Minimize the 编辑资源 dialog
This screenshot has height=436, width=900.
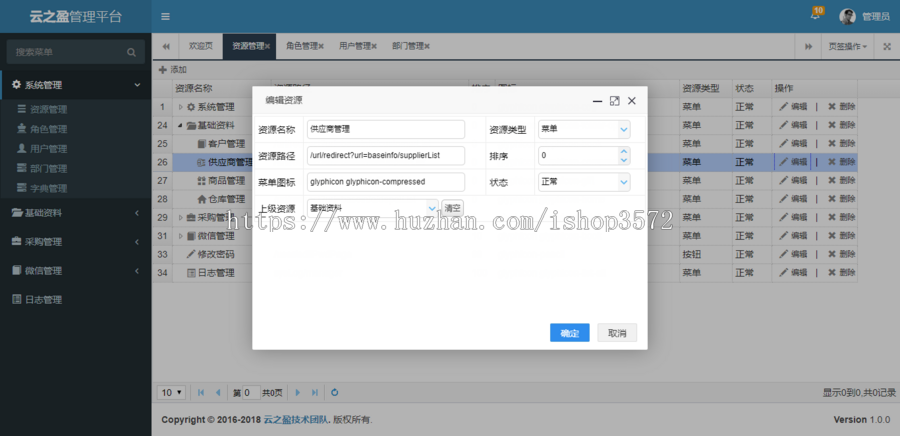click(598, 101)
